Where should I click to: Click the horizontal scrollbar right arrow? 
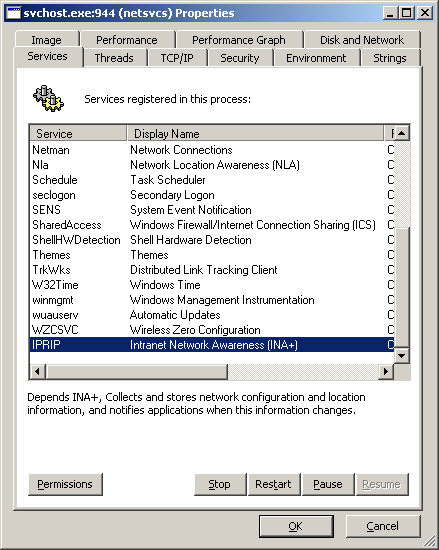tap(386, 371)
